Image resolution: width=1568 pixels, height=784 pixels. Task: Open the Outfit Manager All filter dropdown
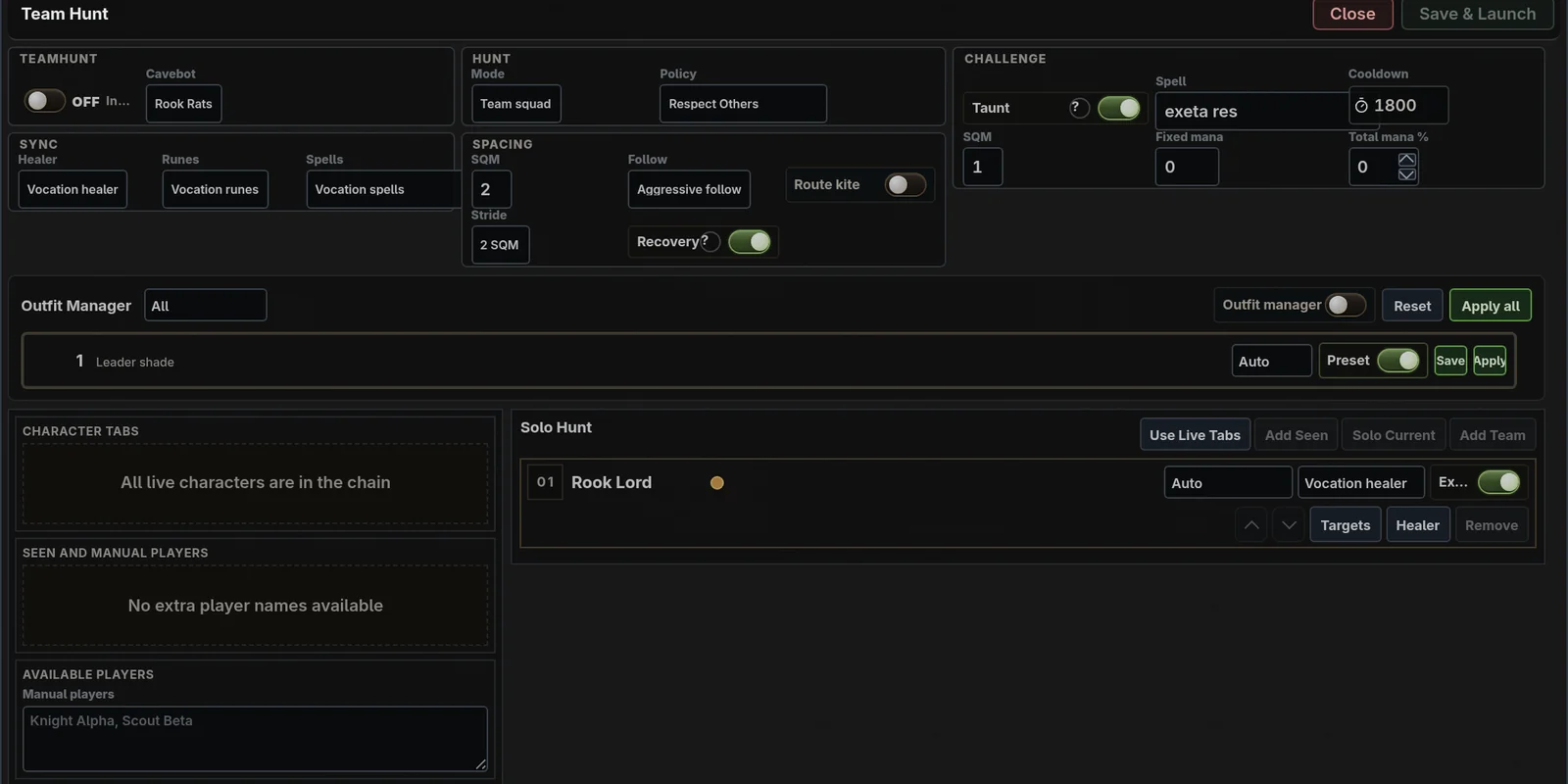205,305
